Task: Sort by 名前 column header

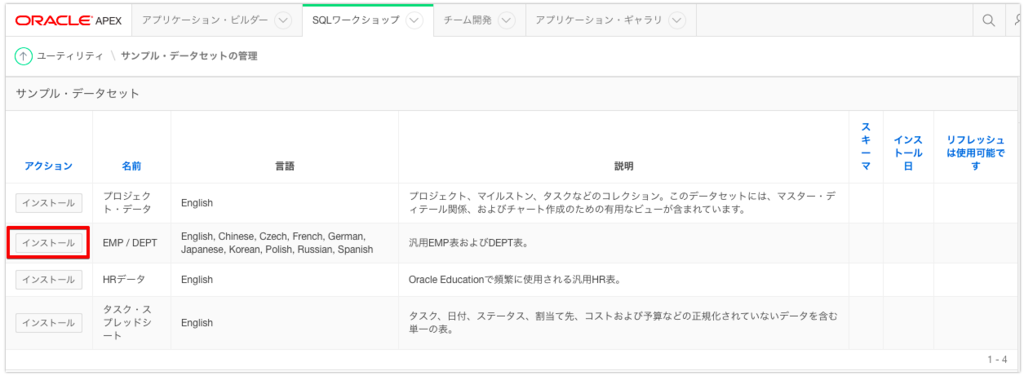Action: (131, 166)
